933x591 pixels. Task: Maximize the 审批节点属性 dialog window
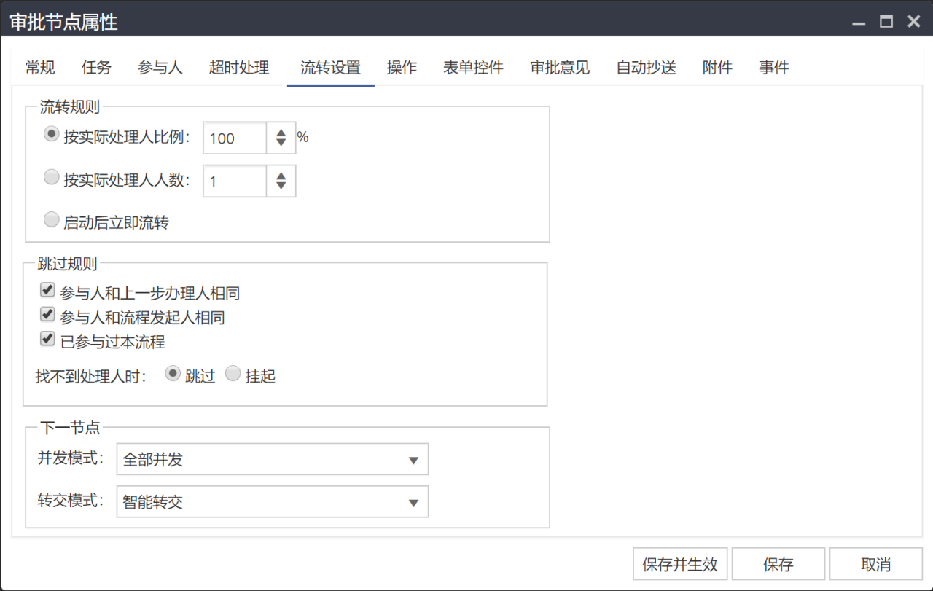885,21
